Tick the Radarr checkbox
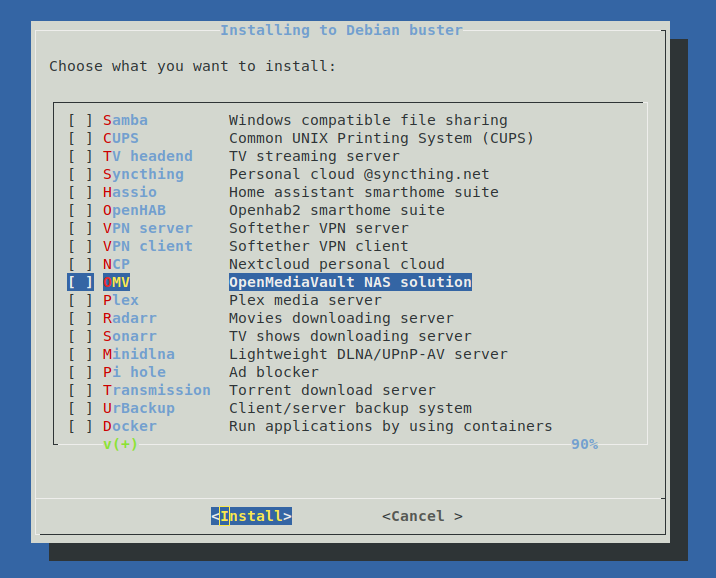The image size is (716, 578). coord(80,318)
